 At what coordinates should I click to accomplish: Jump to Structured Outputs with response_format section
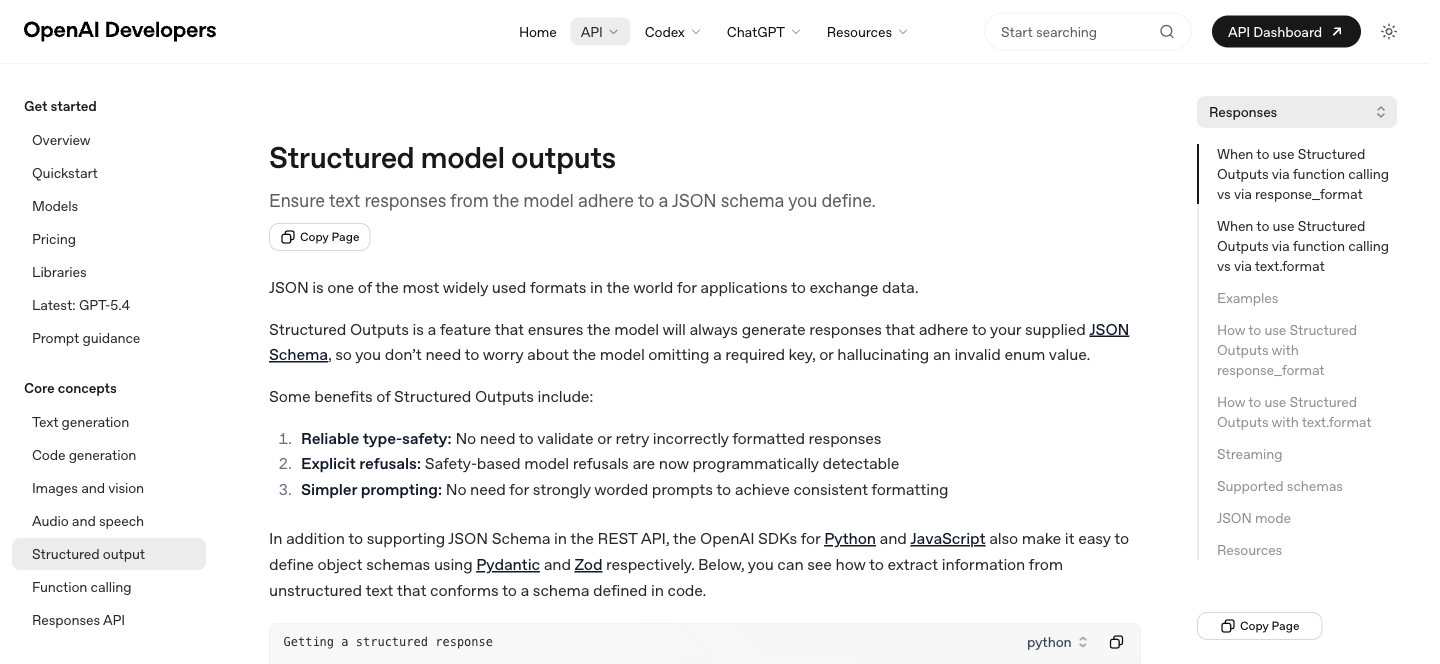click(1287, 350)
